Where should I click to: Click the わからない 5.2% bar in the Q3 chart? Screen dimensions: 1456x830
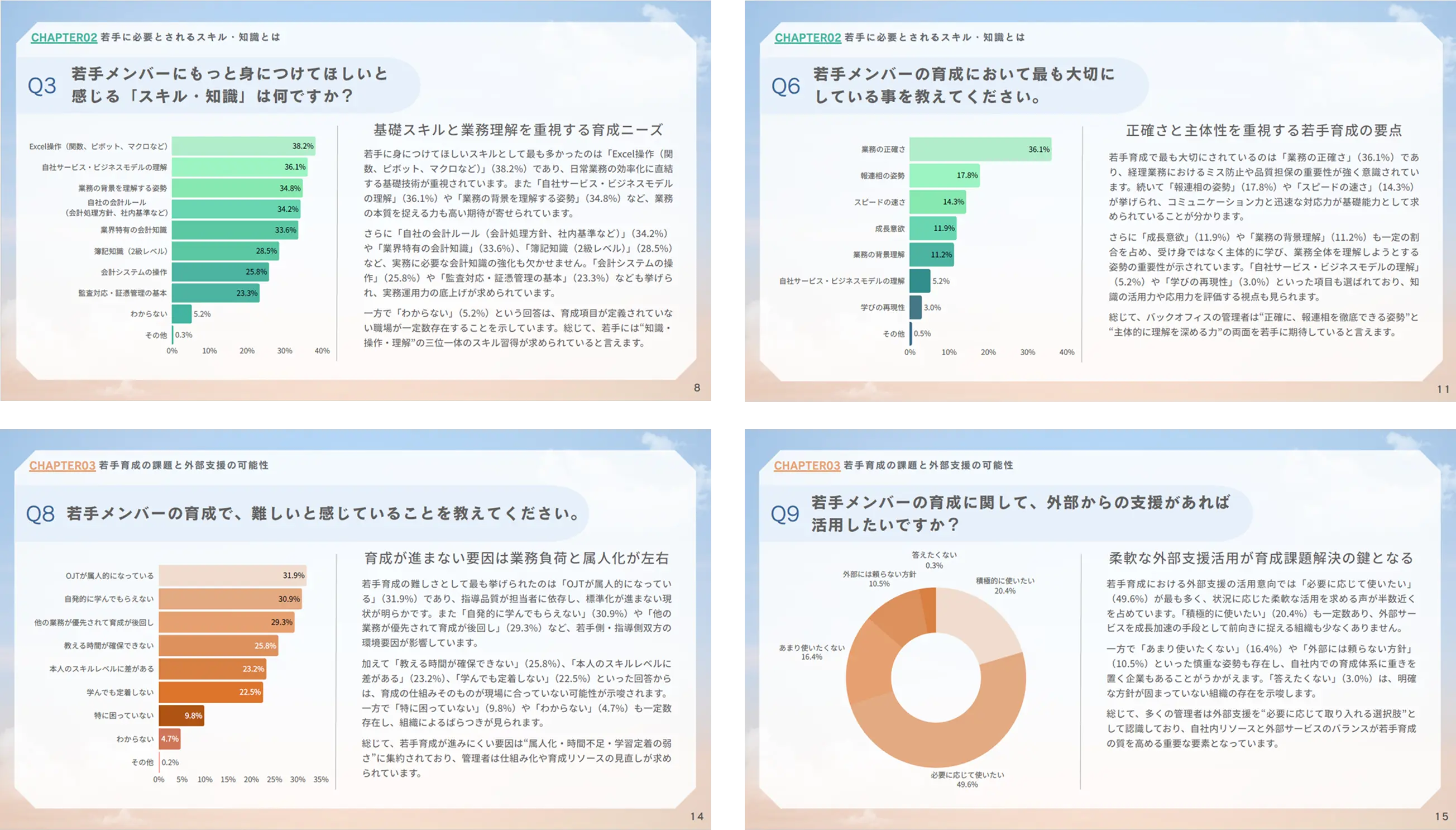(181, 314)
